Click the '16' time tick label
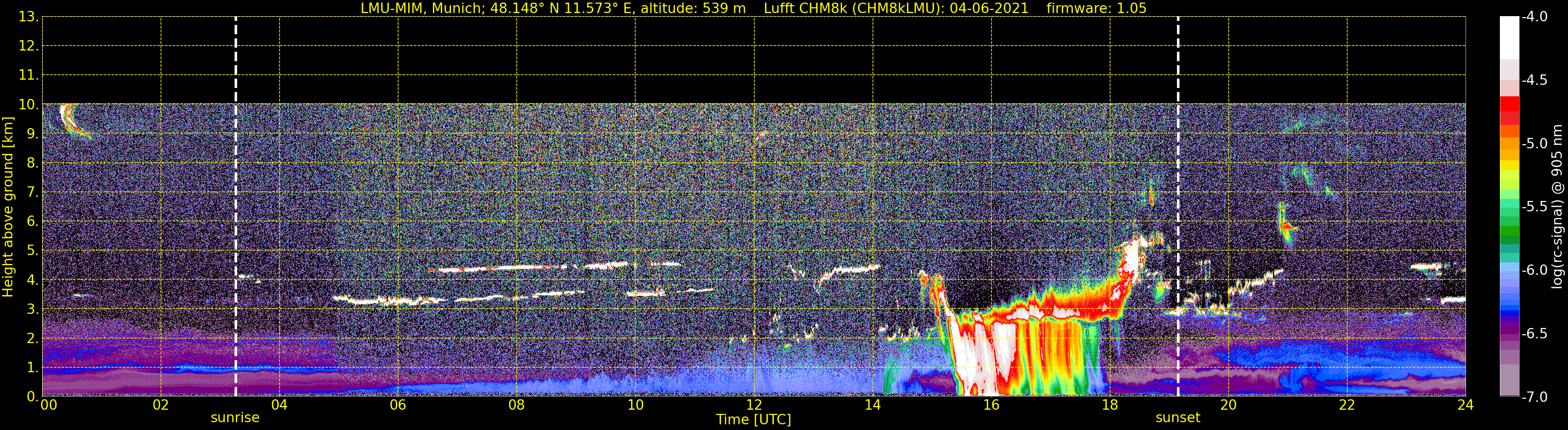 [992, 405]
